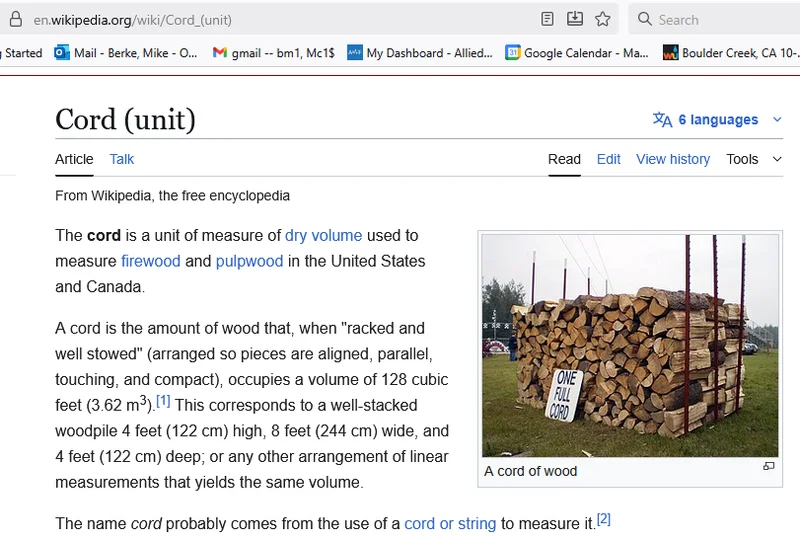Open the Tools dropdown menu
This screenshot has width=800, height=541.
coord(753,159)
